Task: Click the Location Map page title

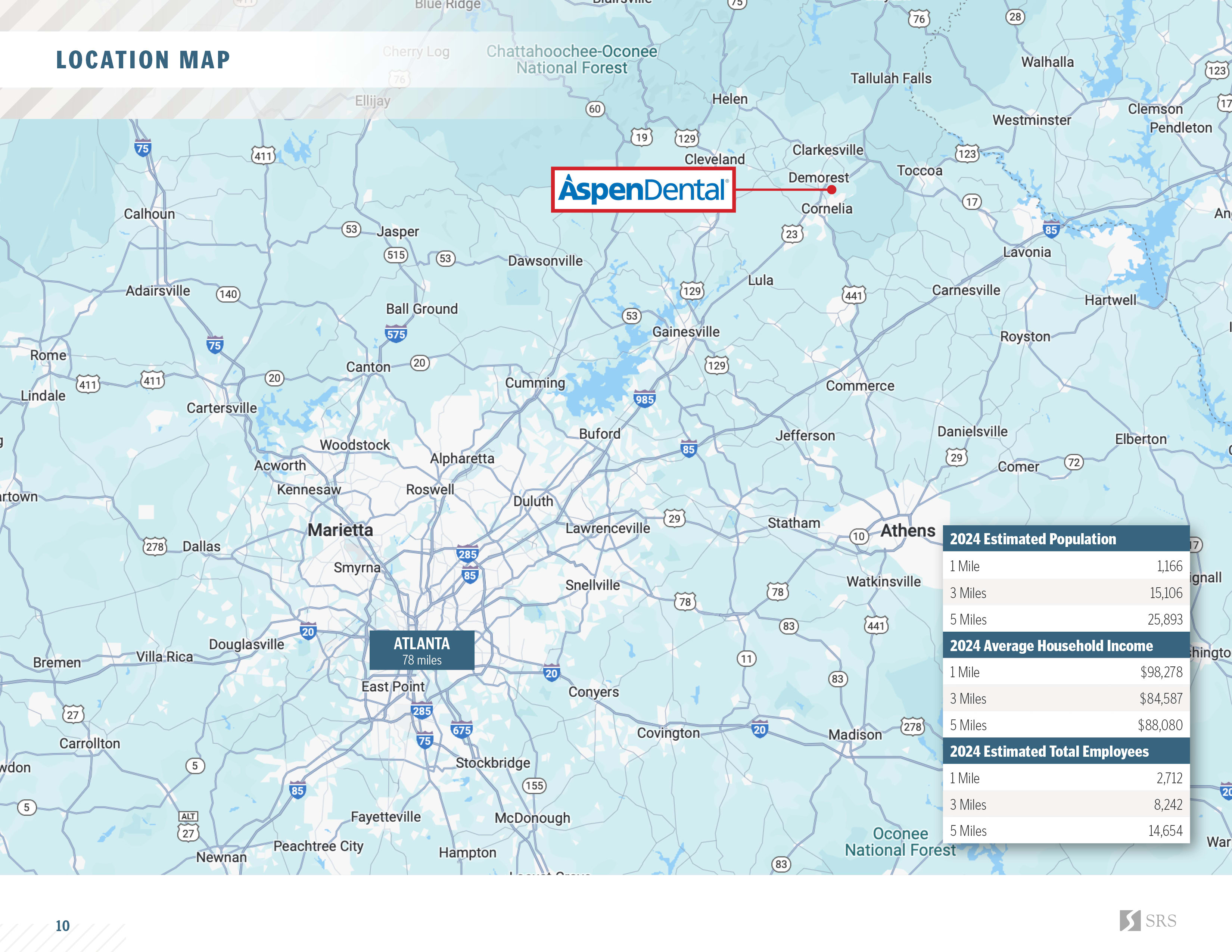Action: pyautogui.click(x=143, y=60)
